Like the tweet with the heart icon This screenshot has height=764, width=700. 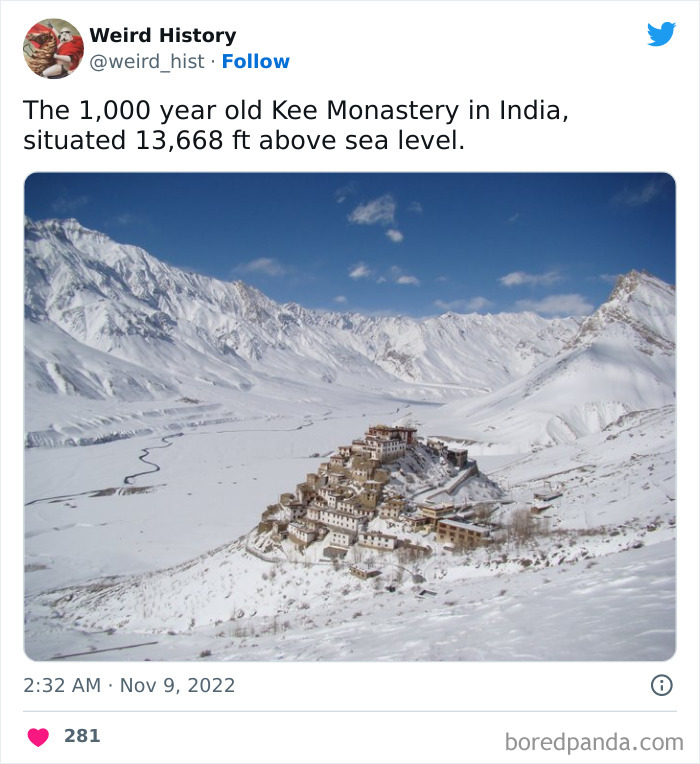[38, 737]
